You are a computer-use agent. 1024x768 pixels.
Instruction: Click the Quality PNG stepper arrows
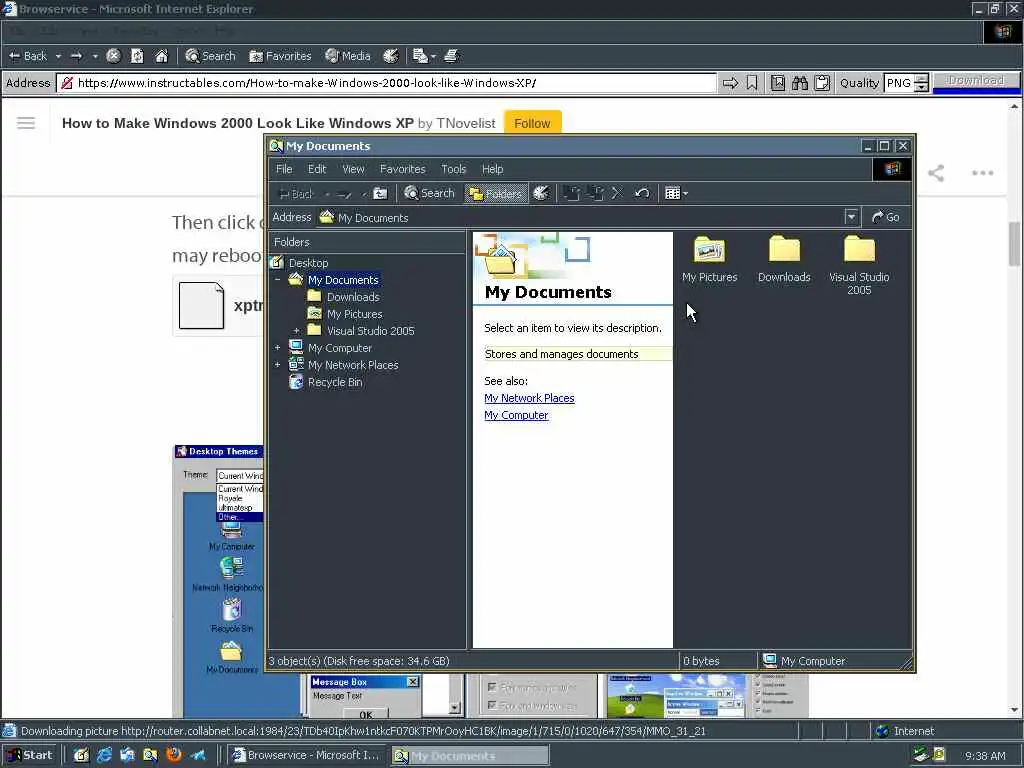click(921, 83)
